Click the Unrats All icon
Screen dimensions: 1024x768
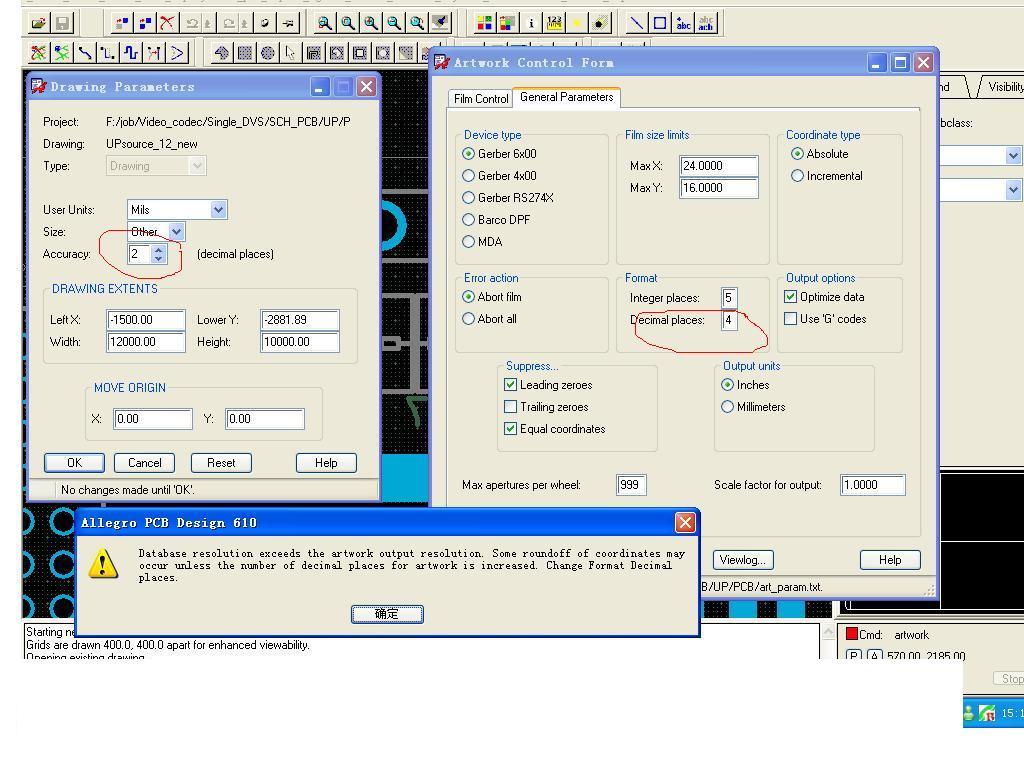(x=39, y=52)
